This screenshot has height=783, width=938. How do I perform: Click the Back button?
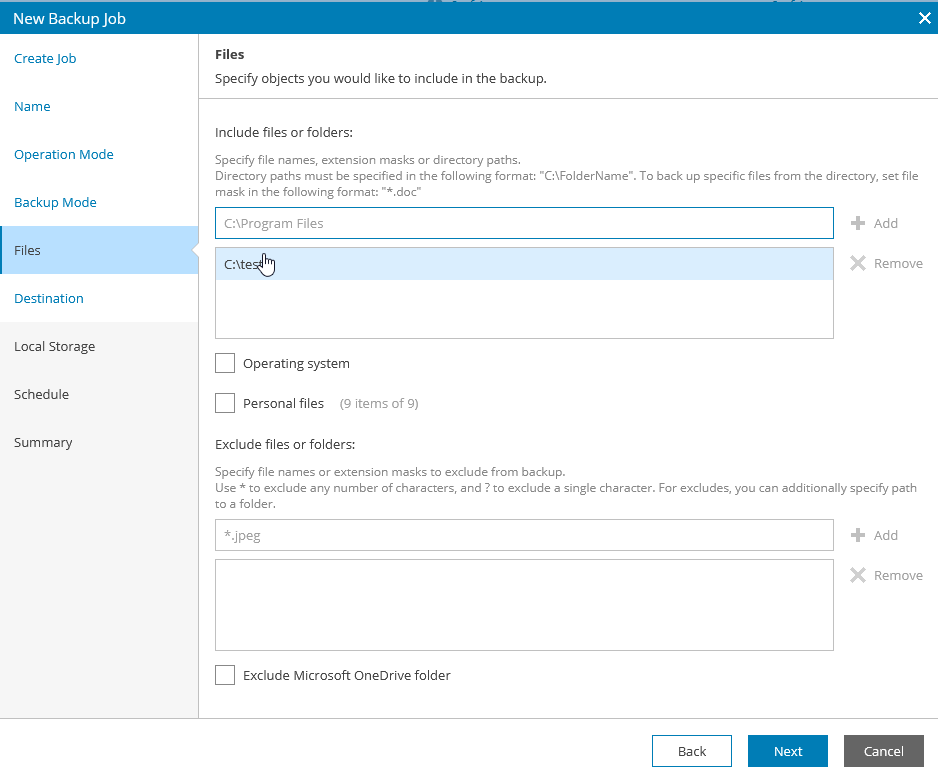(691, 751)
